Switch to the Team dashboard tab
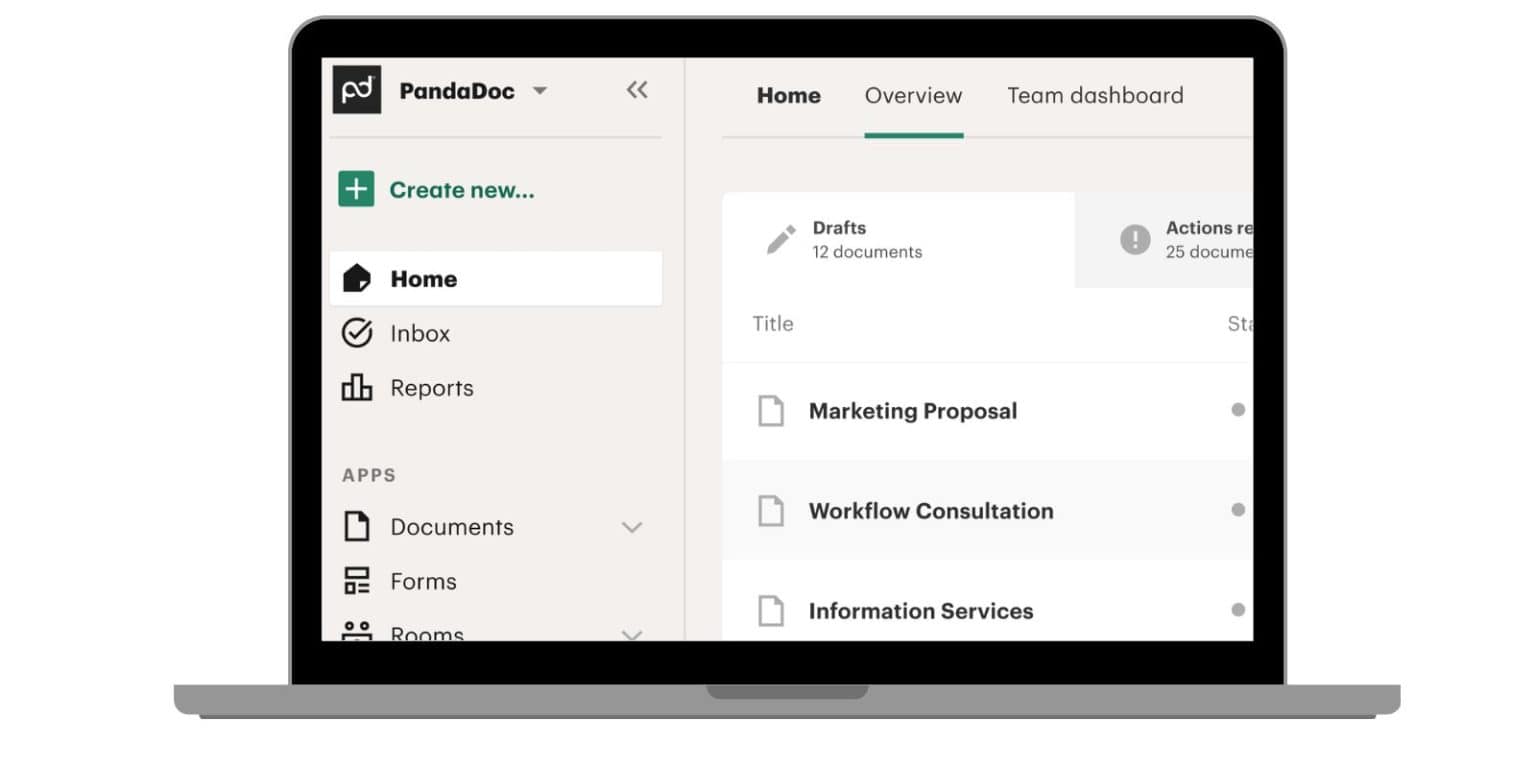The width and height of the screenshot is (1536, 768). pyautogui.click(x=1095, y=95)
